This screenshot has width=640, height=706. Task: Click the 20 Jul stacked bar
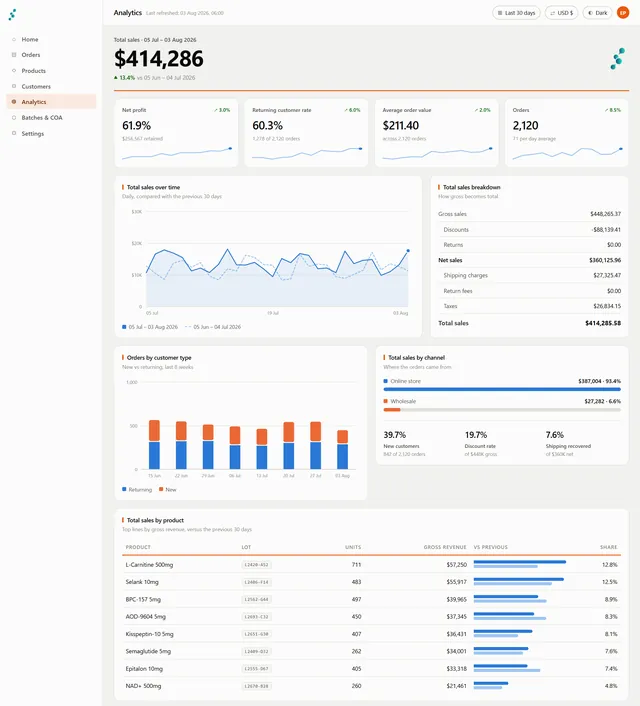tap(289, 445)
